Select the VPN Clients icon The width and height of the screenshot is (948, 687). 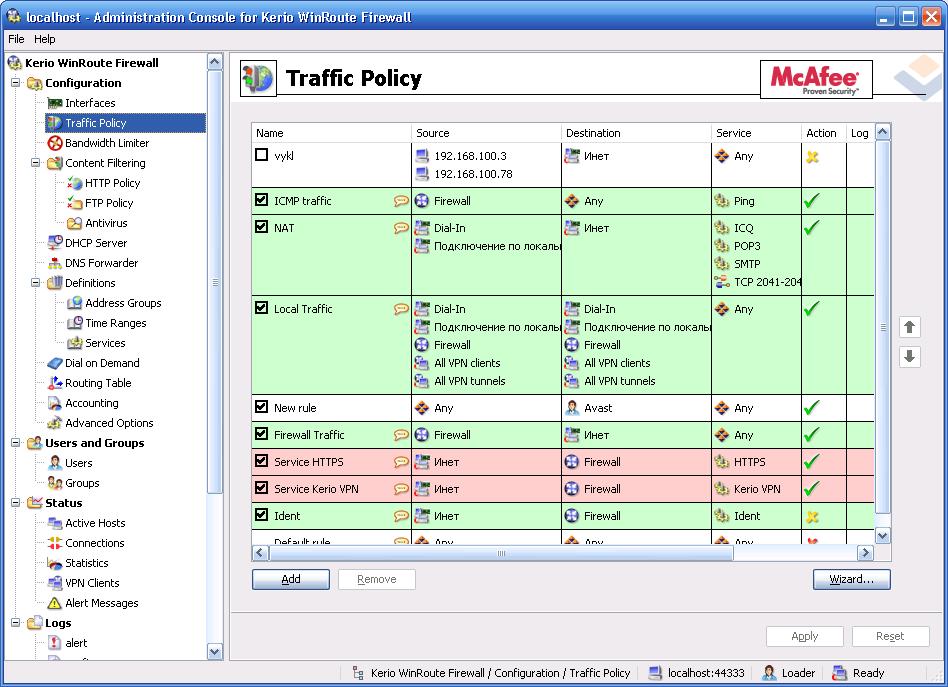(x=54, y=583)
